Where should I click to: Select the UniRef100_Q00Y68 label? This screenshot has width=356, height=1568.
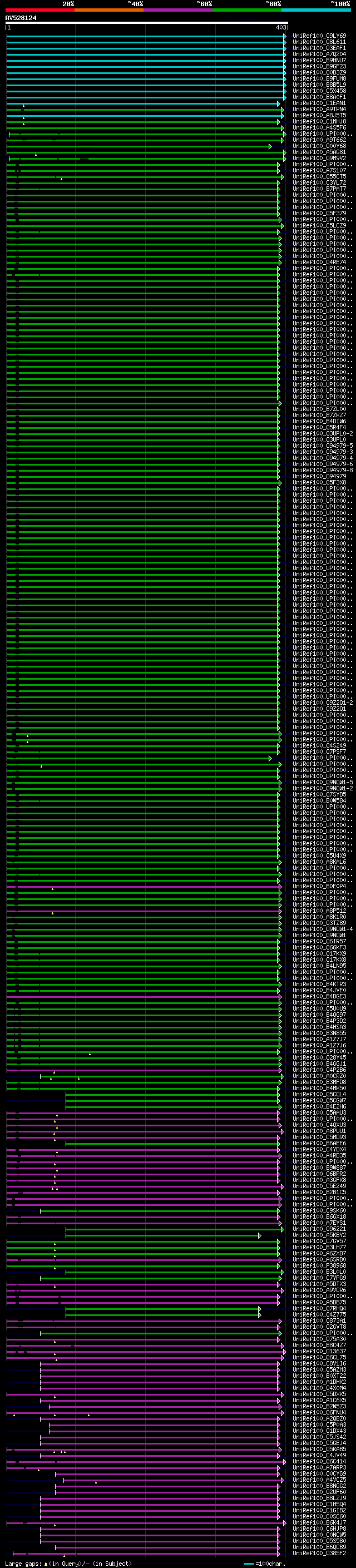tap(319, 146)
